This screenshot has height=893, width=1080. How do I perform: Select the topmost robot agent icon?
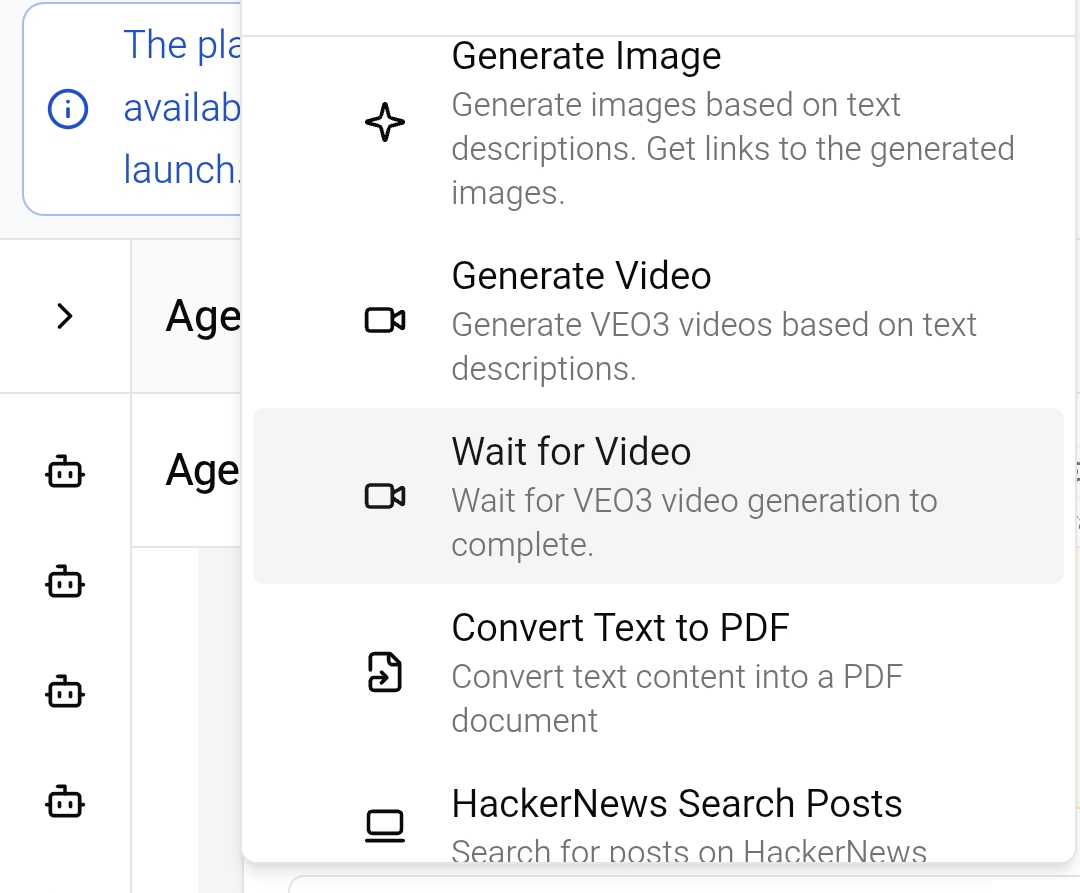[64, 472]
